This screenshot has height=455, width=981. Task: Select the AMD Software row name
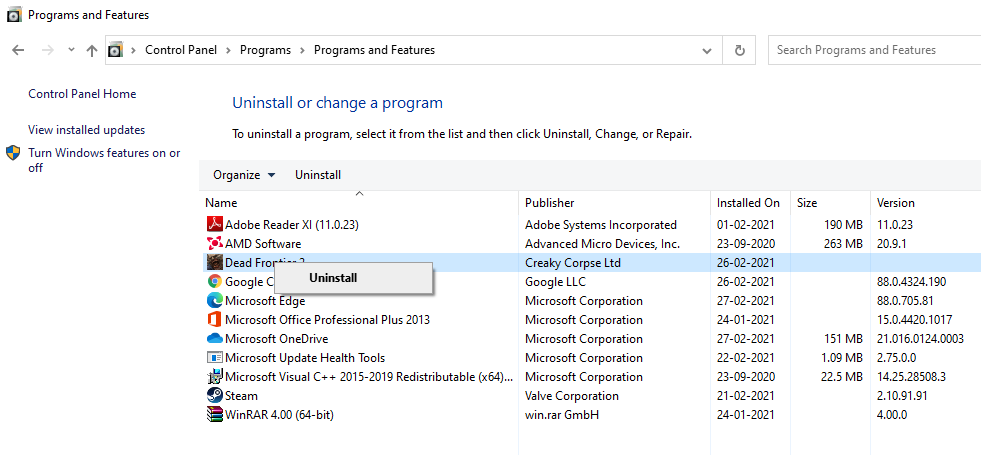point(263,243)
